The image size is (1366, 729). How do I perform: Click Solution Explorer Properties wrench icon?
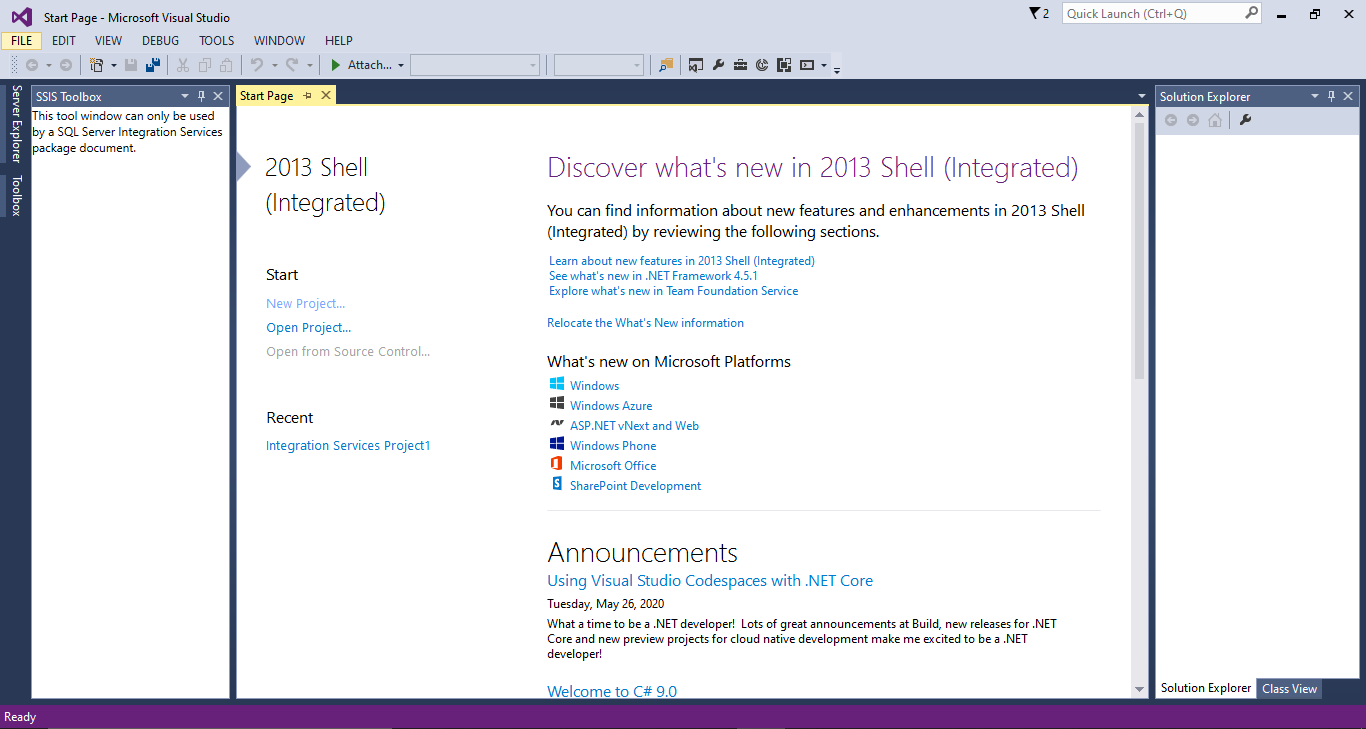tap(1245, 120)
